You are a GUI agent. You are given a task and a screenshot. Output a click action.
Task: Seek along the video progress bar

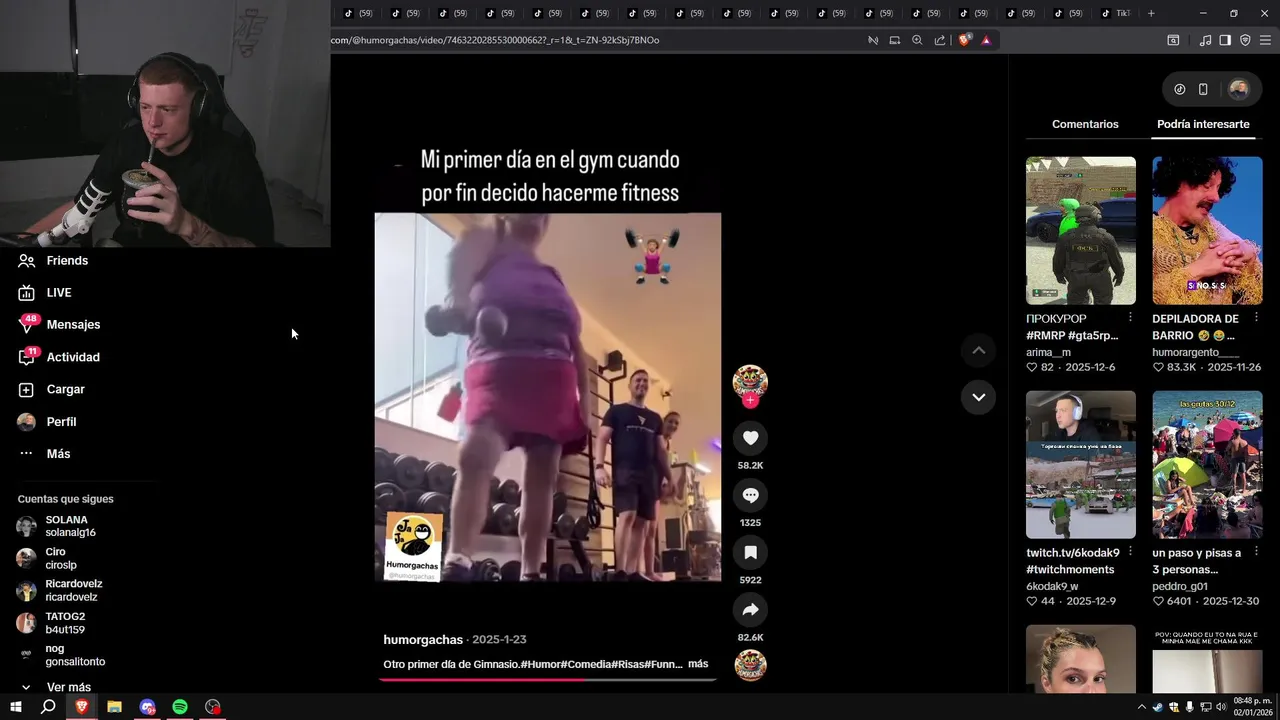click(547, 679)
